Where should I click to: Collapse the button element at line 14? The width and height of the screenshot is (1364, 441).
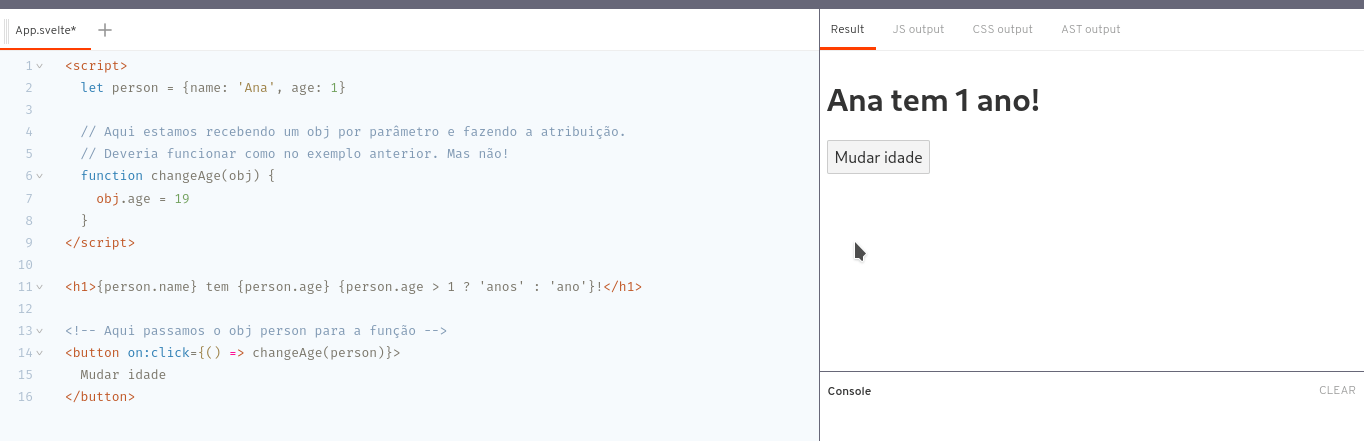40,353
